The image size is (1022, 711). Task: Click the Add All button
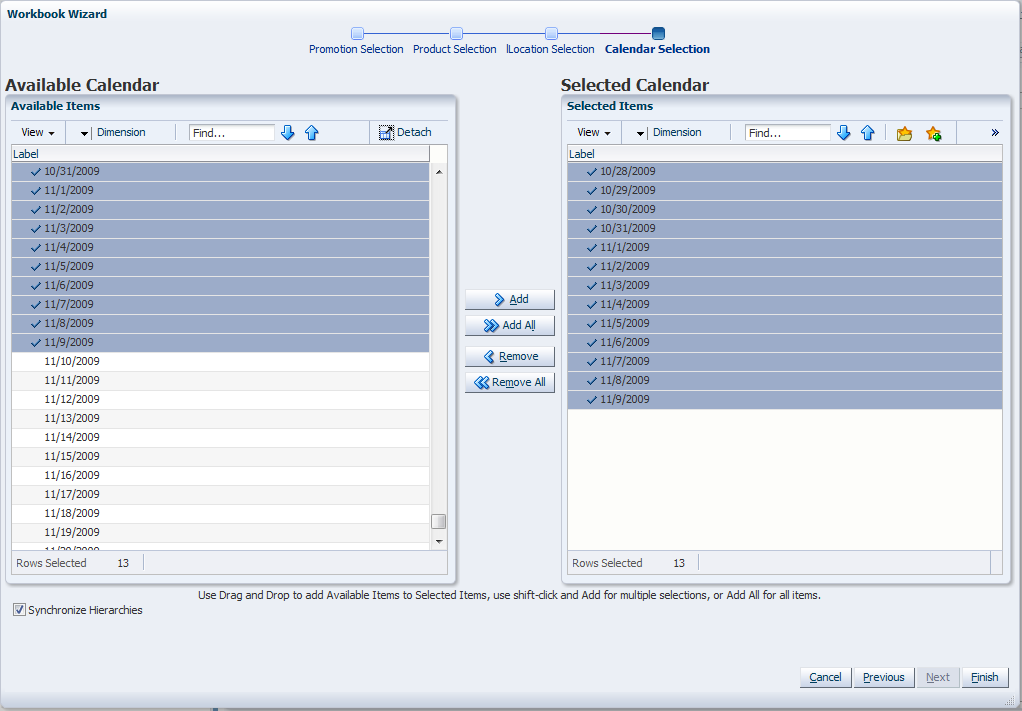point(510,325)
